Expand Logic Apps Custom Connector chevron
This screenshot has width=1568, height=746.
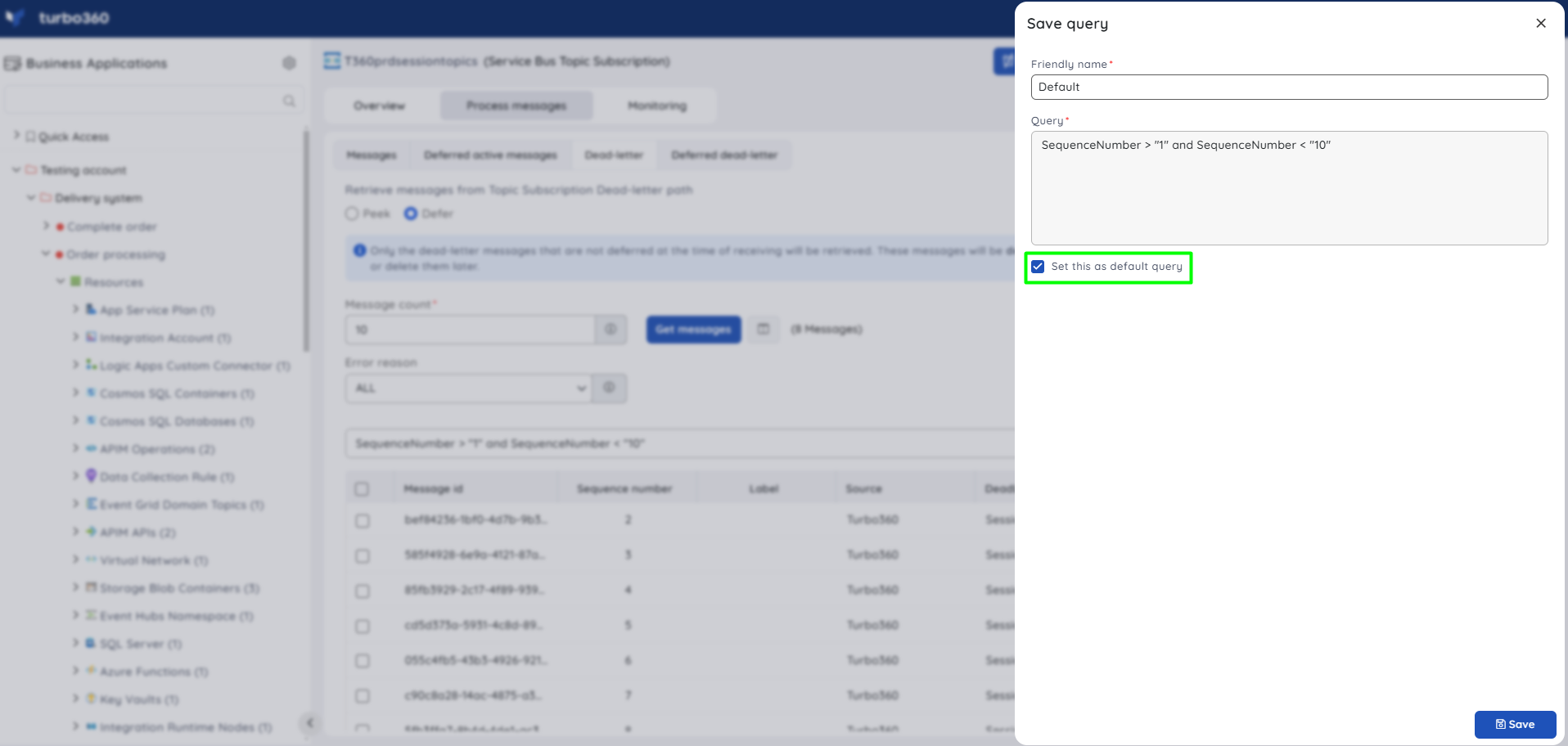coord(75,365)
